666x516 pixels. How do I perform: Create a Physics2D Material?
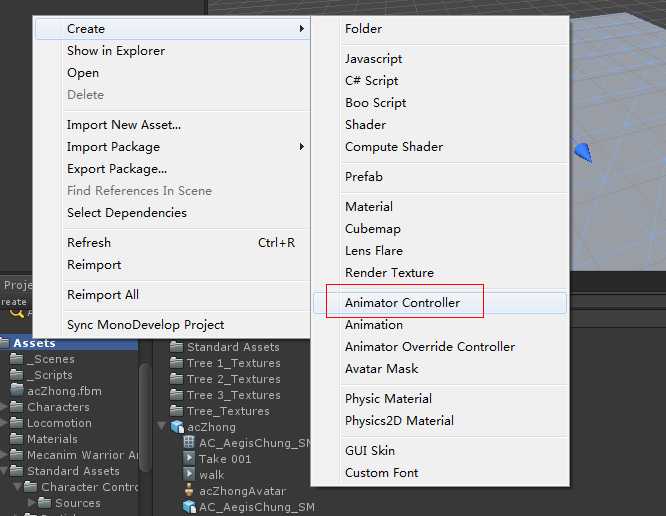tap(399, 421)
